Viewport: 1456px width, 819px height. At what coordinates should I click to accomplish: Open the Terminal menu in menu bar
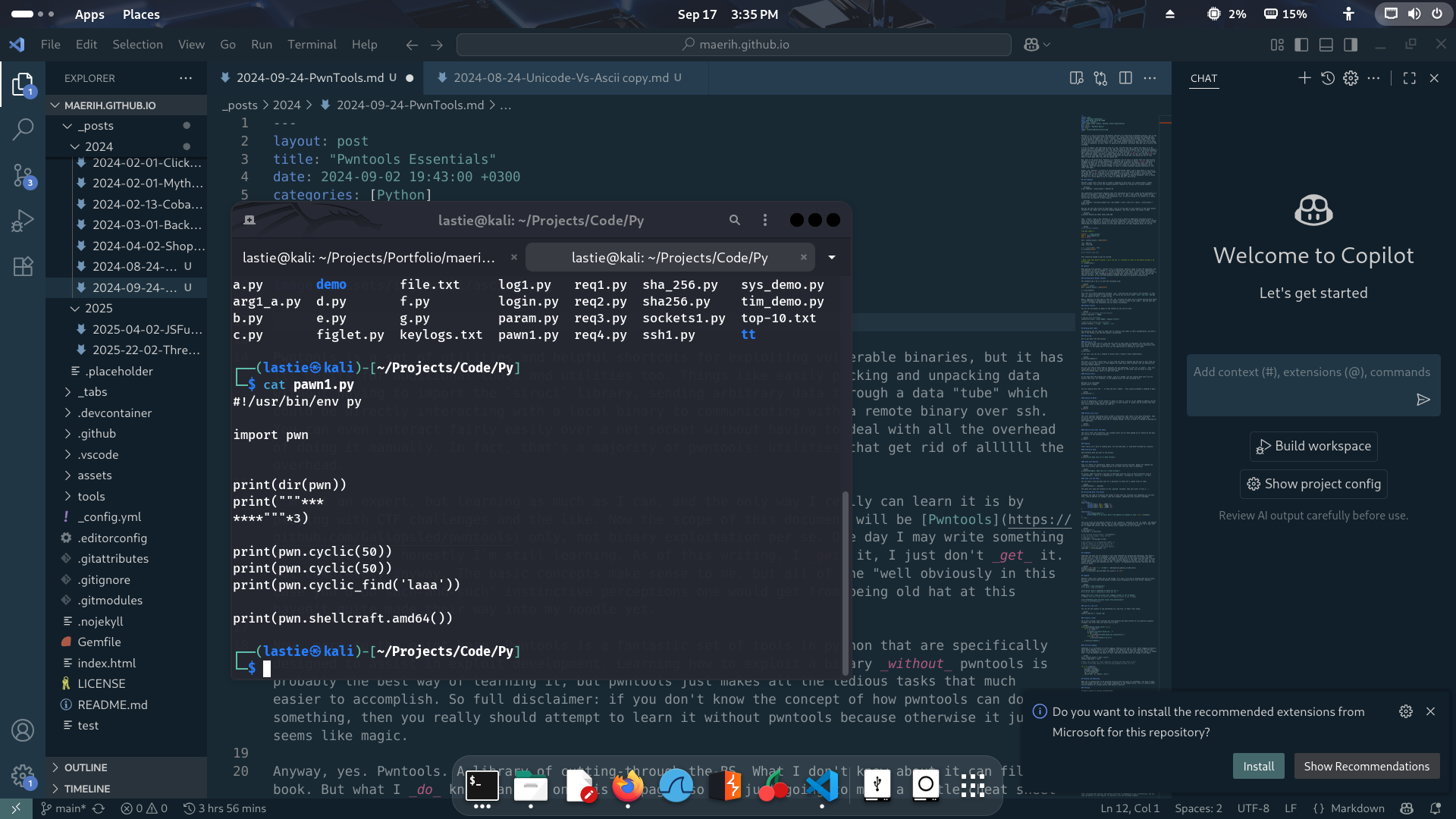click(x=312, y=45)
